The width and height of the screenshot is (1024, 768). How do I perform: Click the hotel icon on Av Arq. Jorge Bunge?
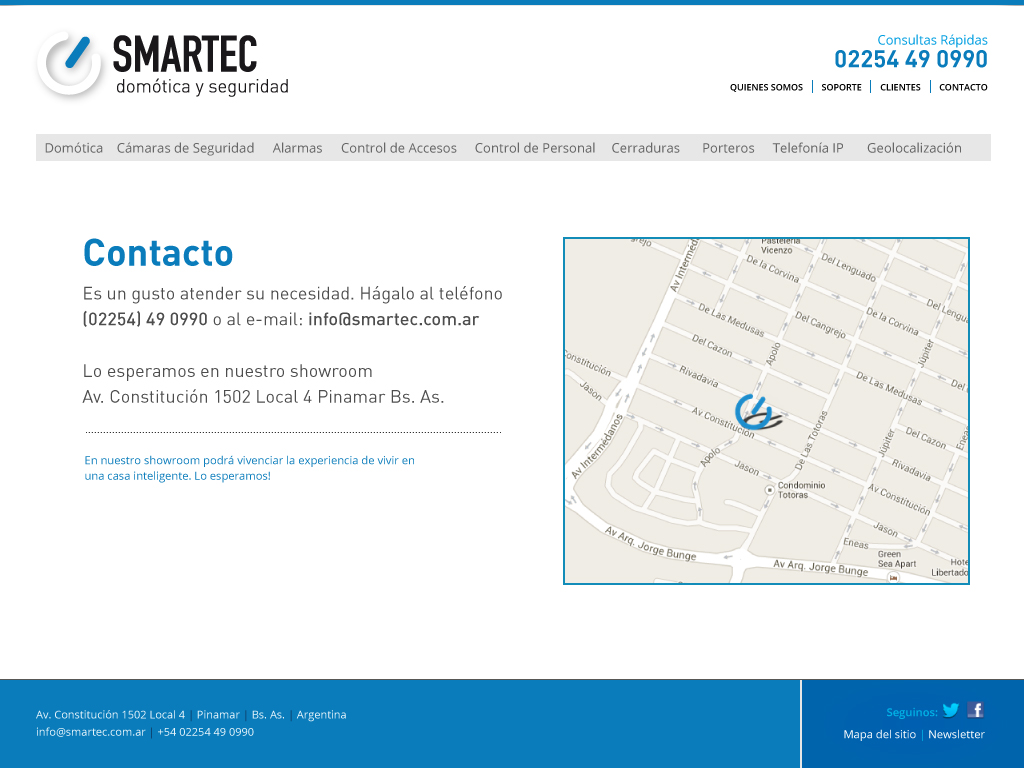[x=893, y=577]
